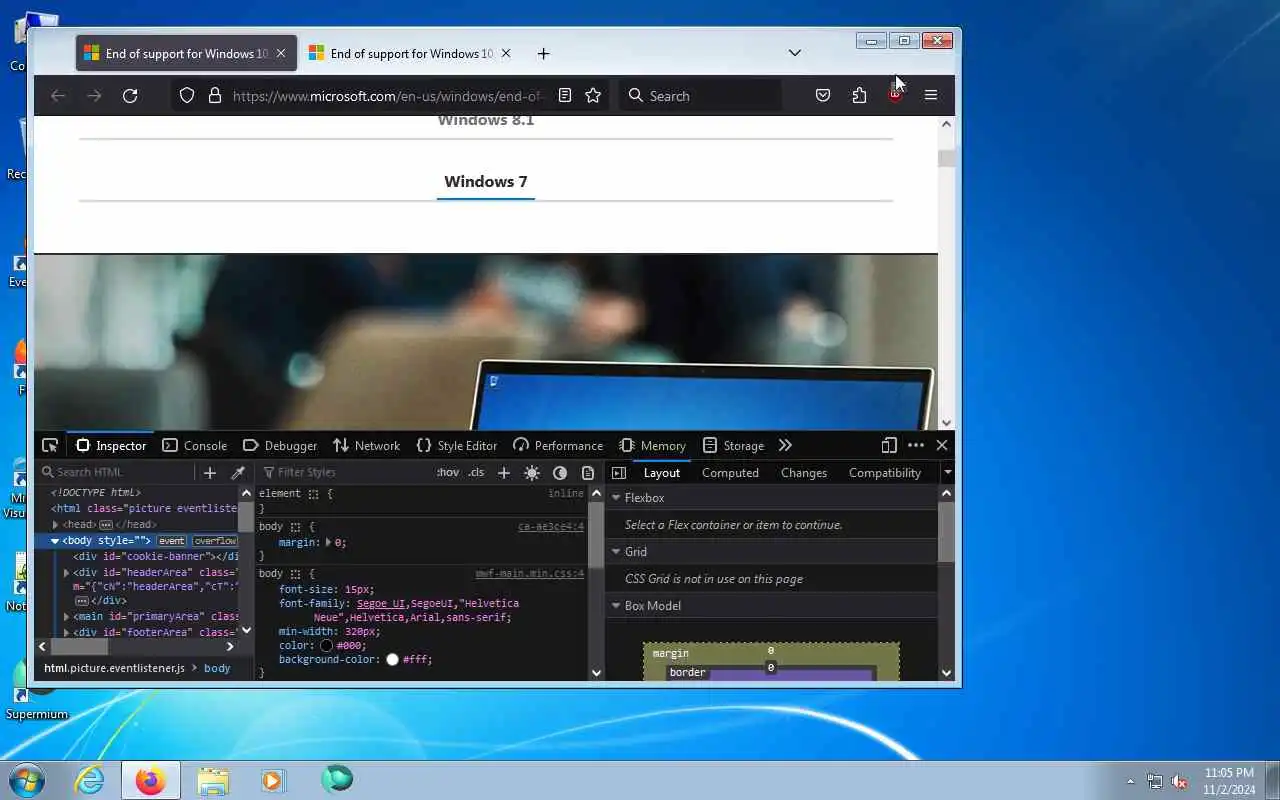Click the red extension icon in toolbar
This screenshot has width=1280, height=800.
click(x=895, y=95)
